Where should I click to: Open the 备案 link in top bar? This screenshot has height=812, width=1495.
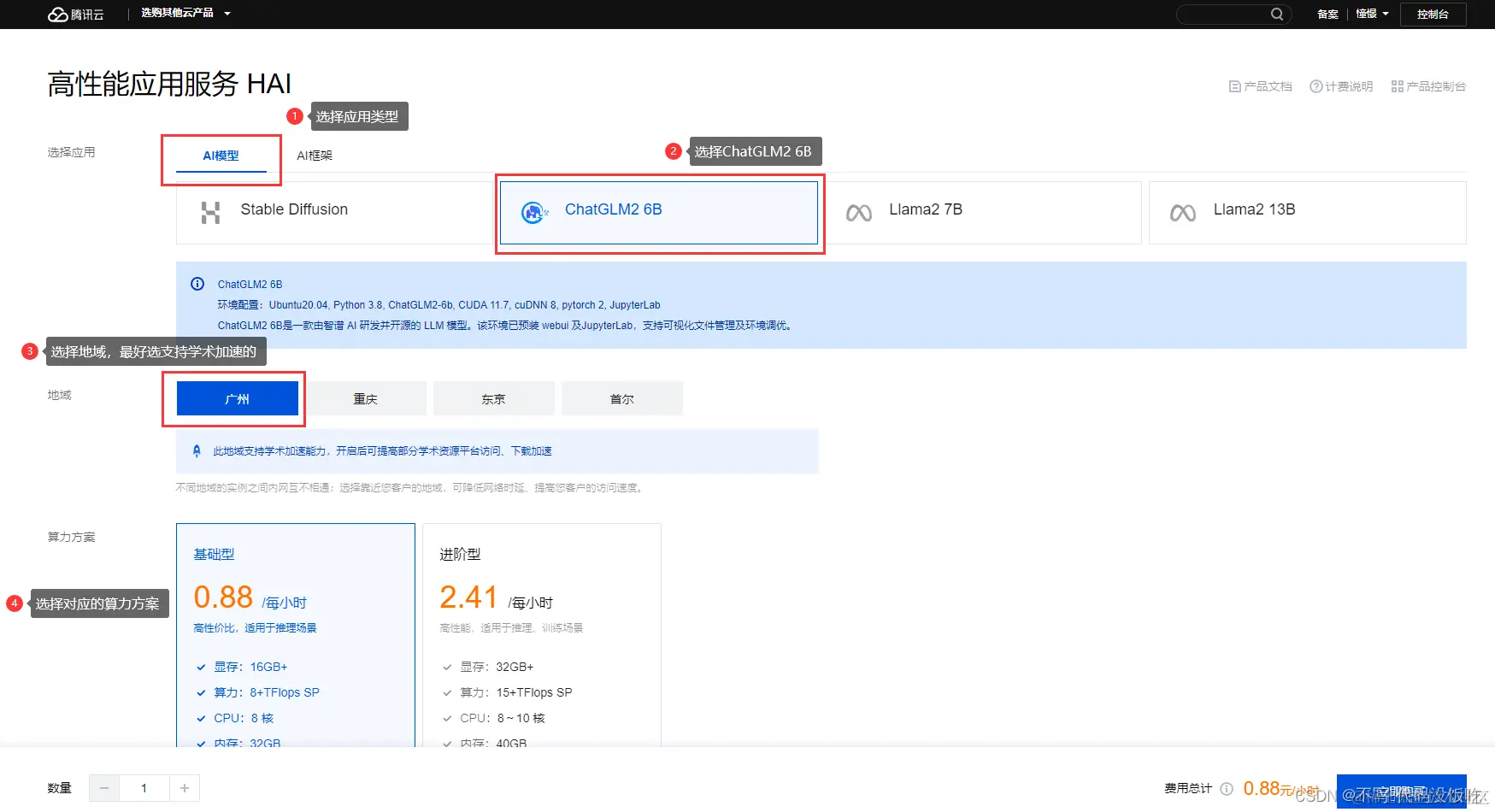point(1327,14)
